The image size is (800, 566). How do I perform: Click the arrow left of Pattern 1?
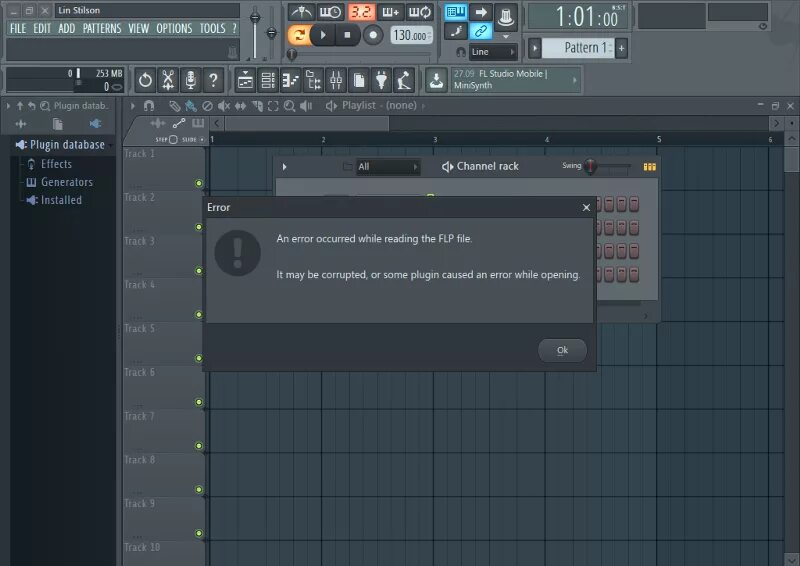(535, 48)
